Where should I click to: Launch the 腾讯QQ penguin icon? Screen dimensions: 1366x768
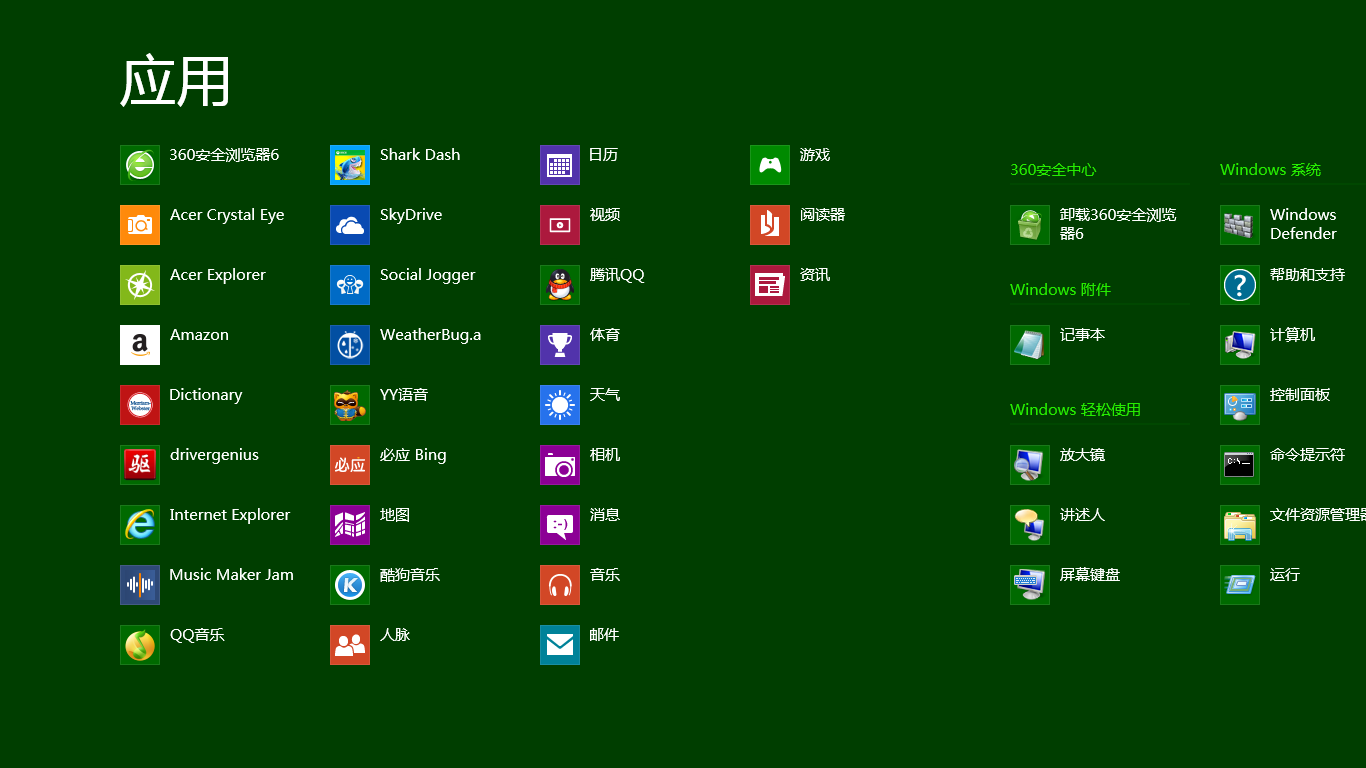tap(560, 285)
